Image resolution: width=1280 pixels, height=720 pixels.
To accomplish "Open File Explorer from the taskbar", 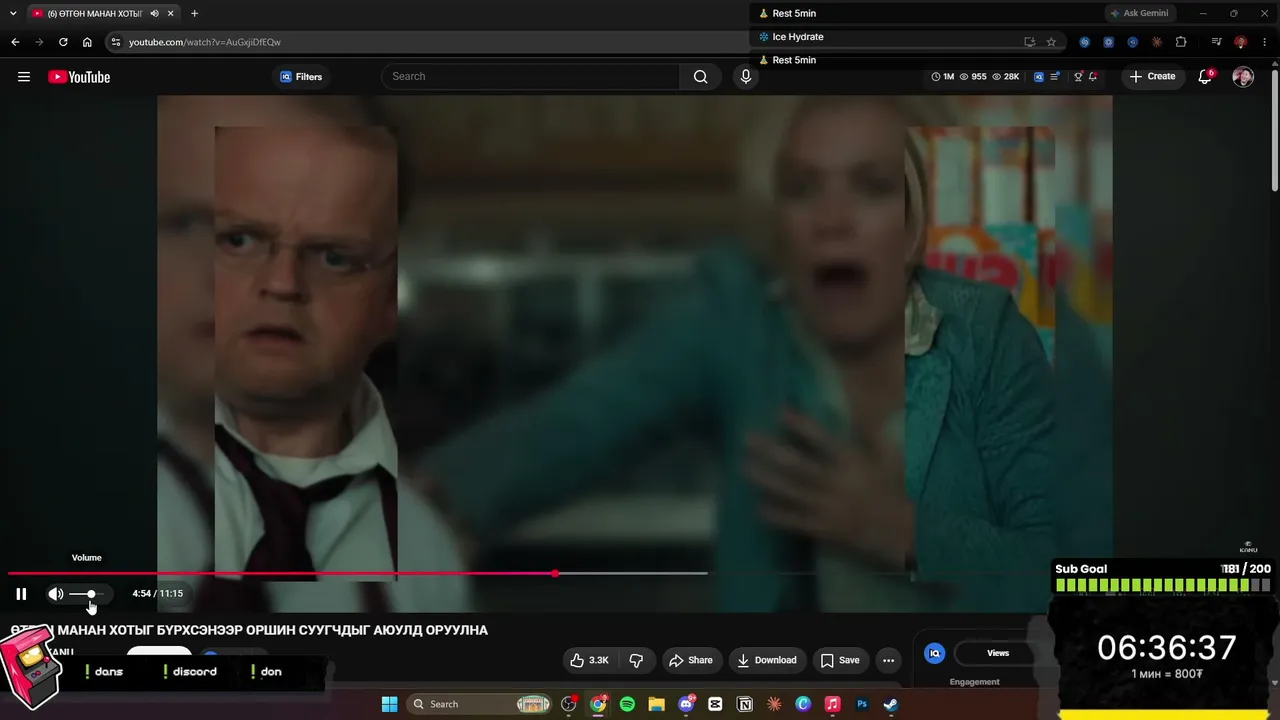I will click(656, 704).
